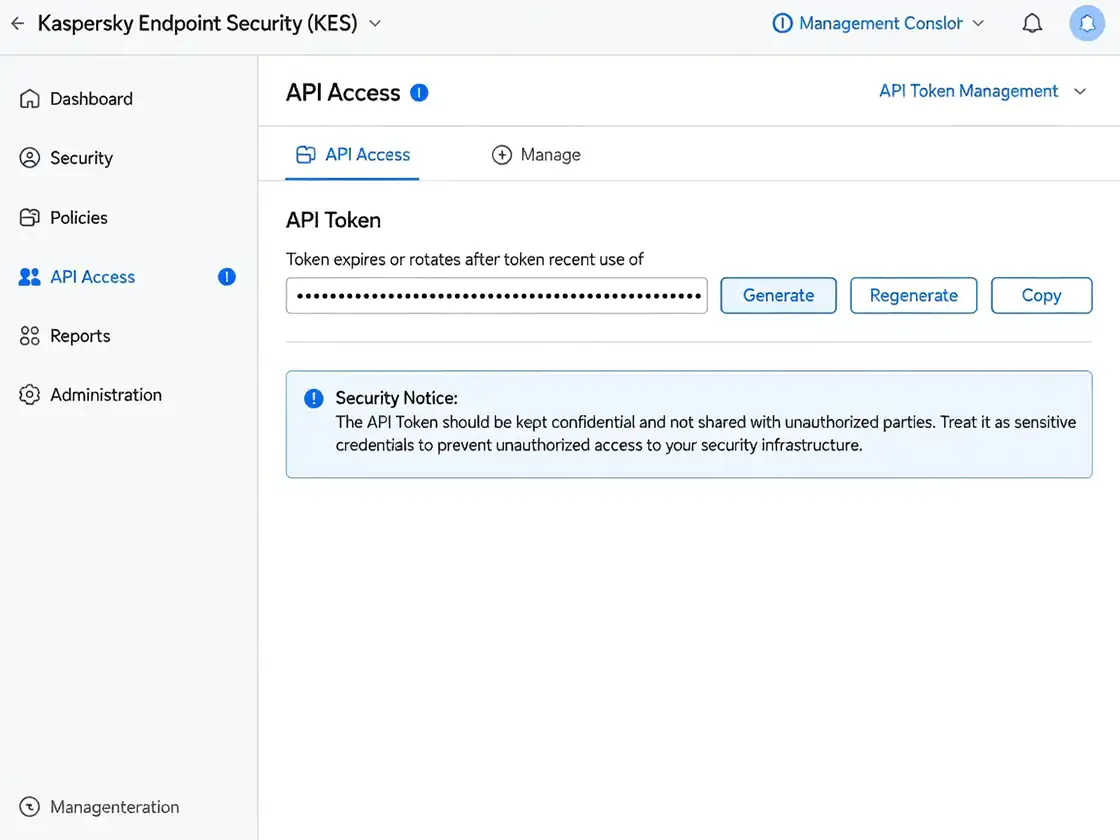Expand the Kaspersky Endpoint Security product chevron

[x=375, y=24]
